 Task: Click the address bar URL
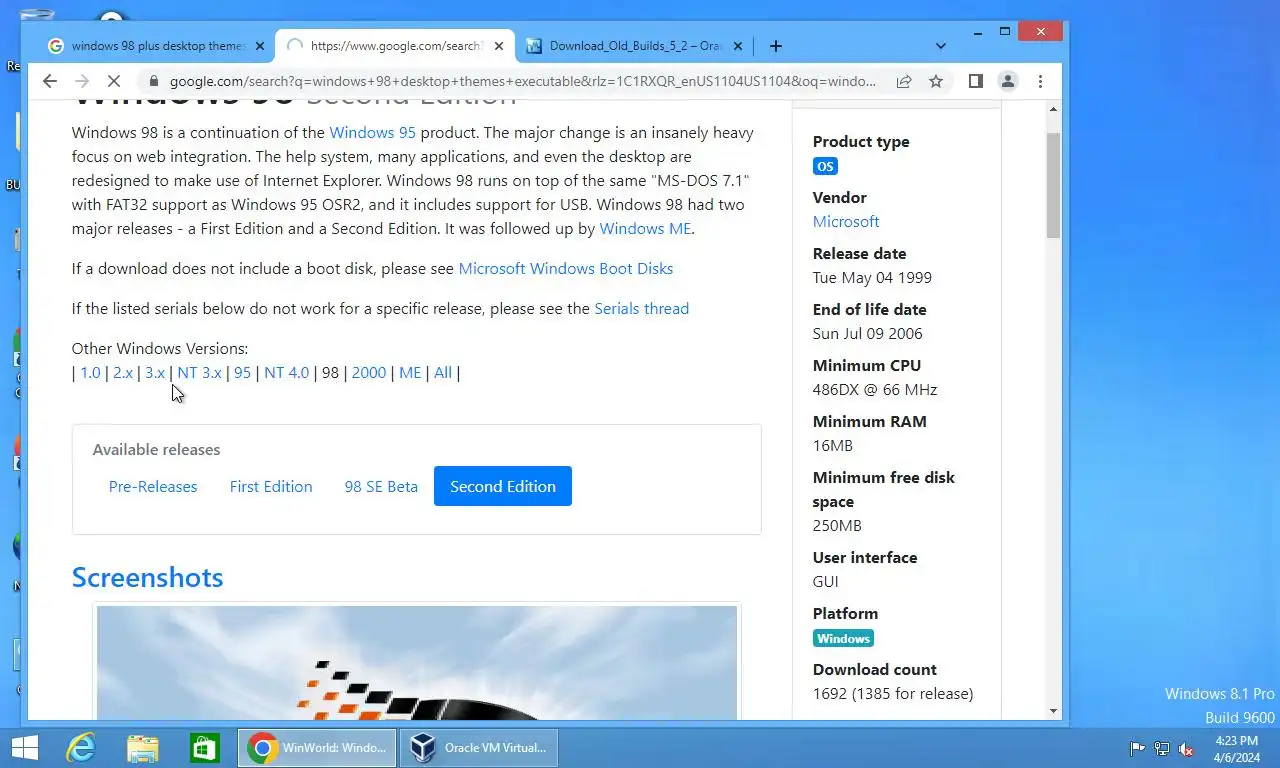click(522, 81)
